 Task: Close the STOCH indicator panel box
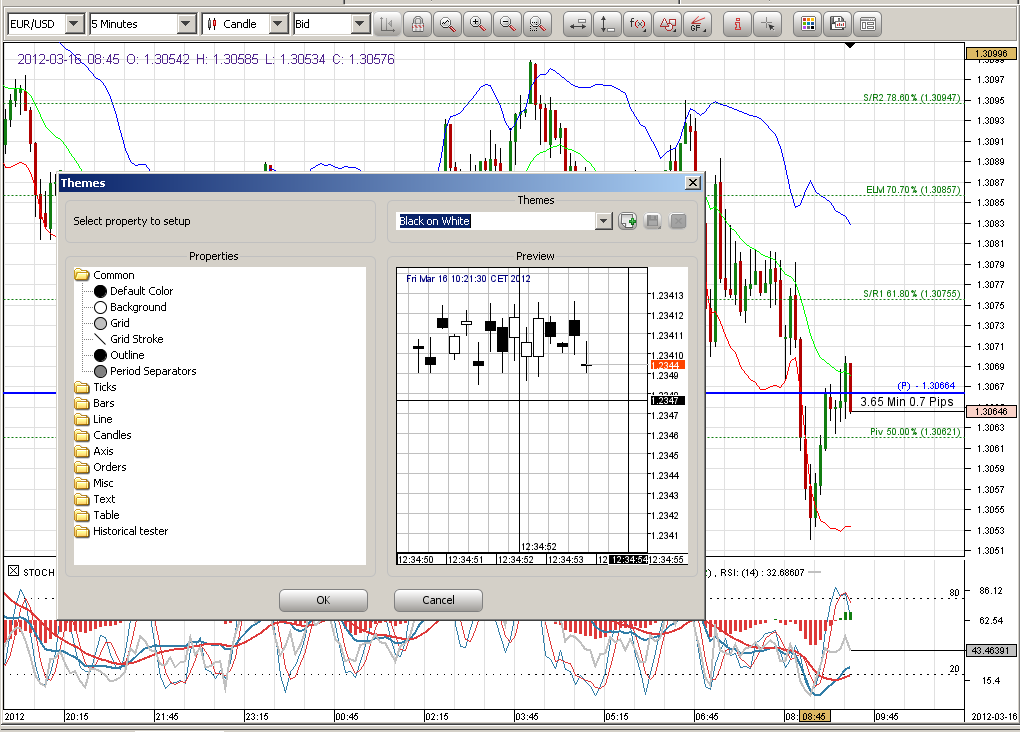(x=13, y=571)
